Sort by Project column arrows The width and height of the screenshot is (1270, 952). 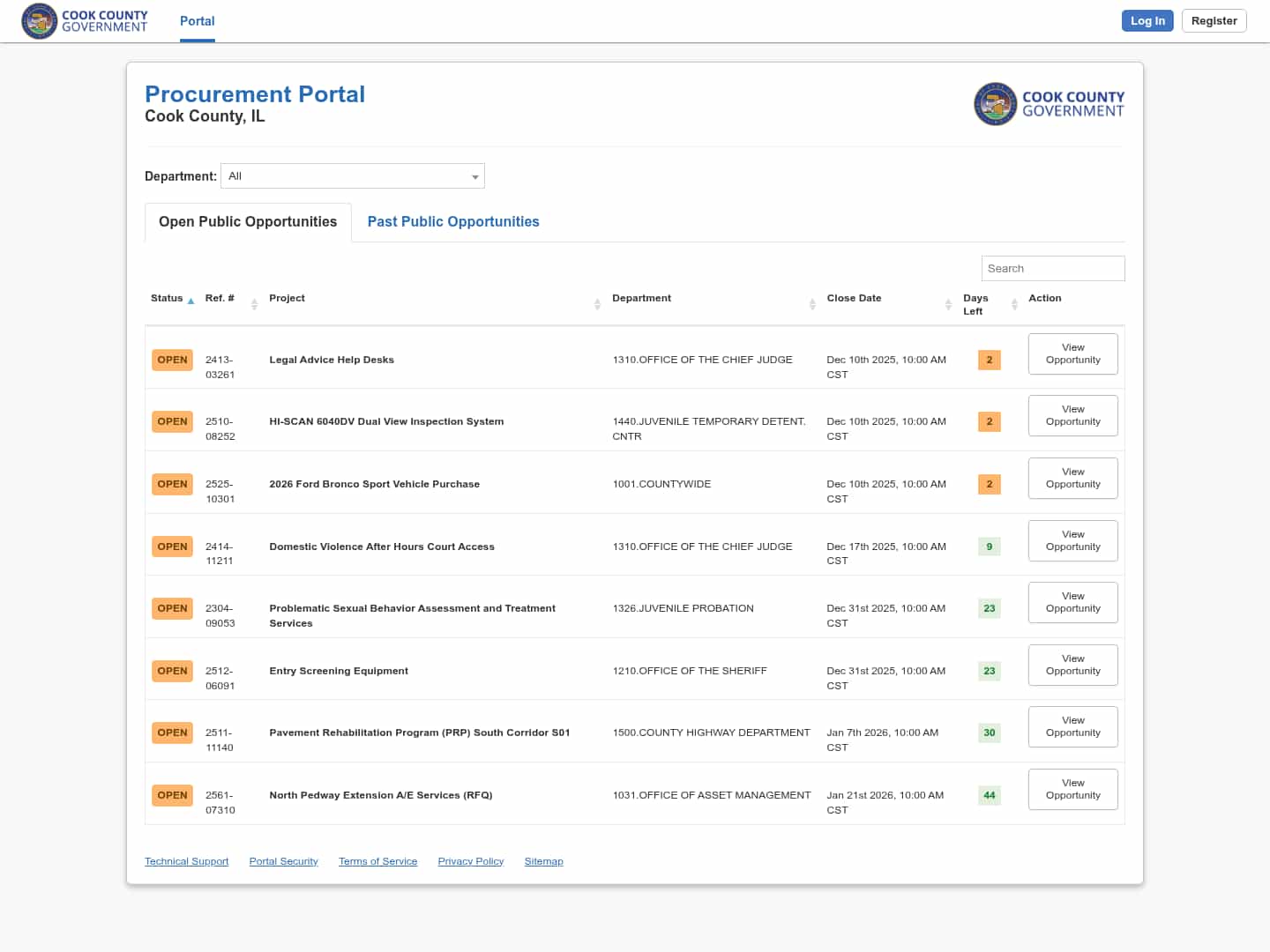click(597, 304)
